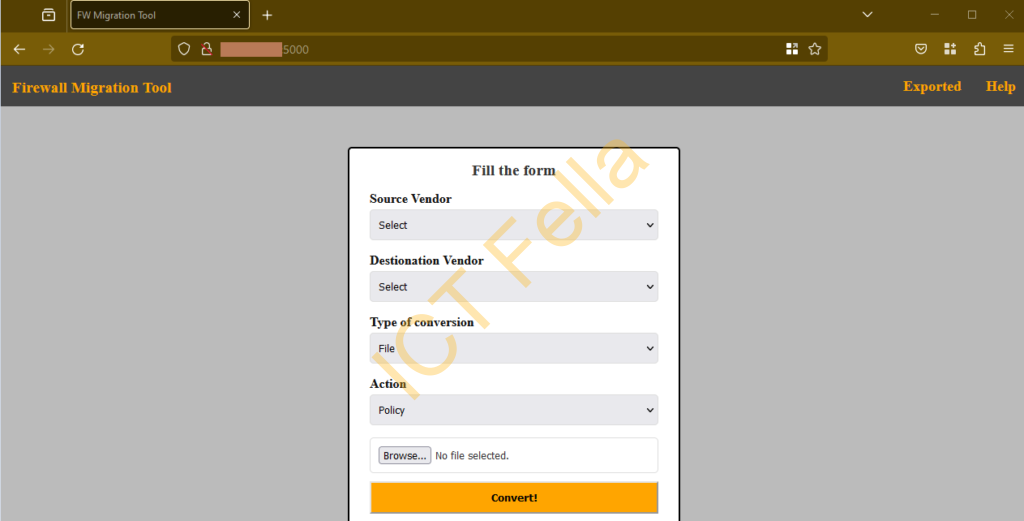
Task: Open the Firewall Migration Tool home link
Action: tap(91, 87)
